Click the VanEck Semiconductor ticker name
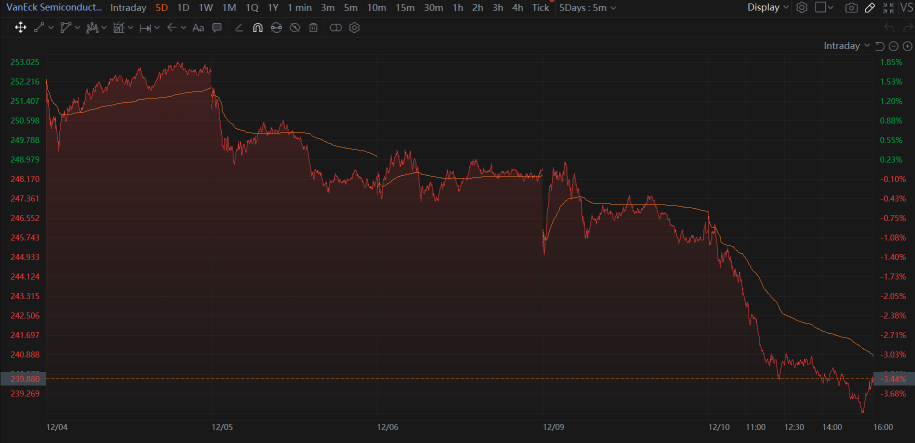This screenshot has width=915, height=443. (x=54, y=8)
